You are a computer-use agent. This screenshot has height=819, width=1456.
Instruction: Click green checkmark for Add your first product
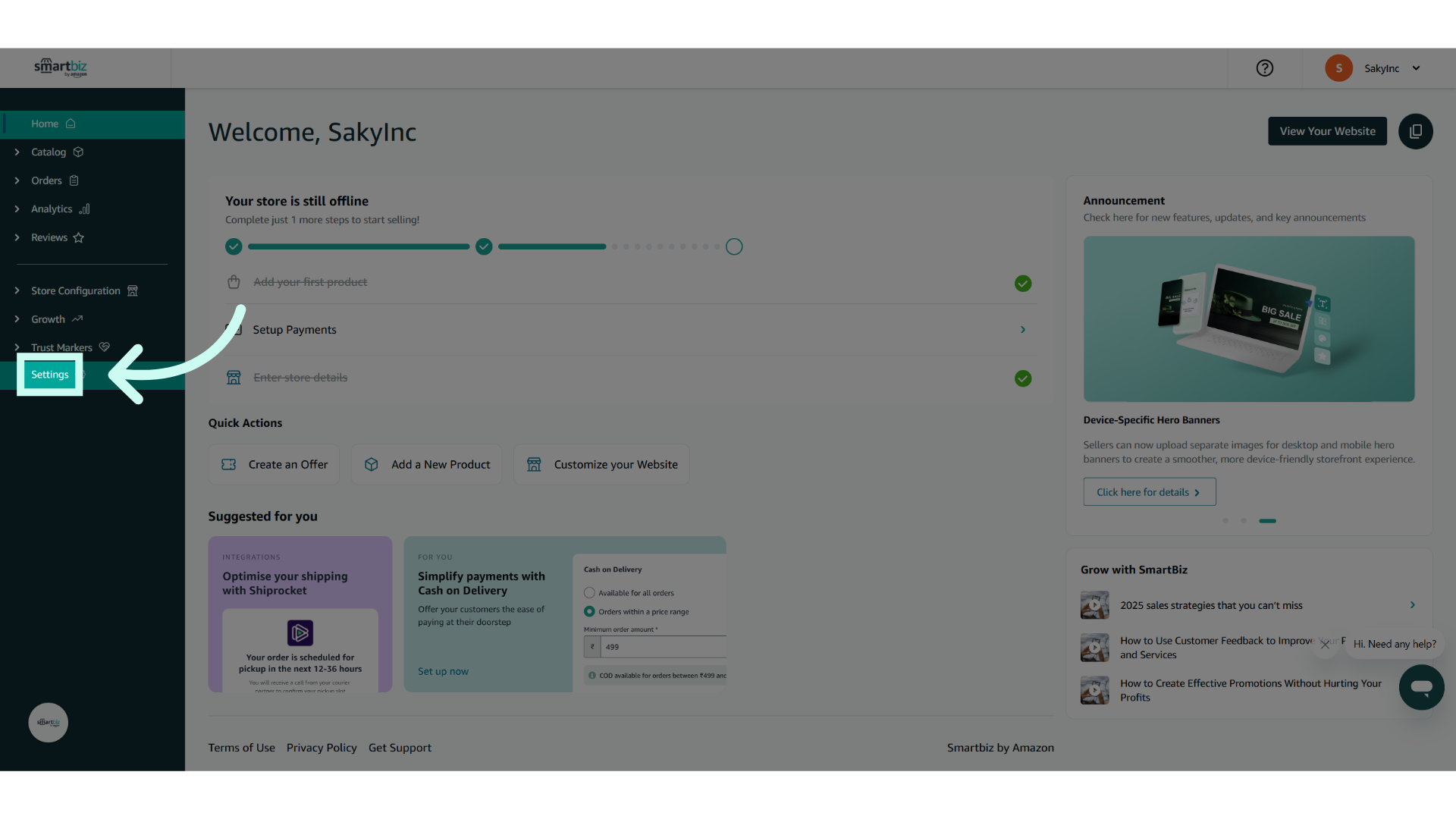(1023, 284)
